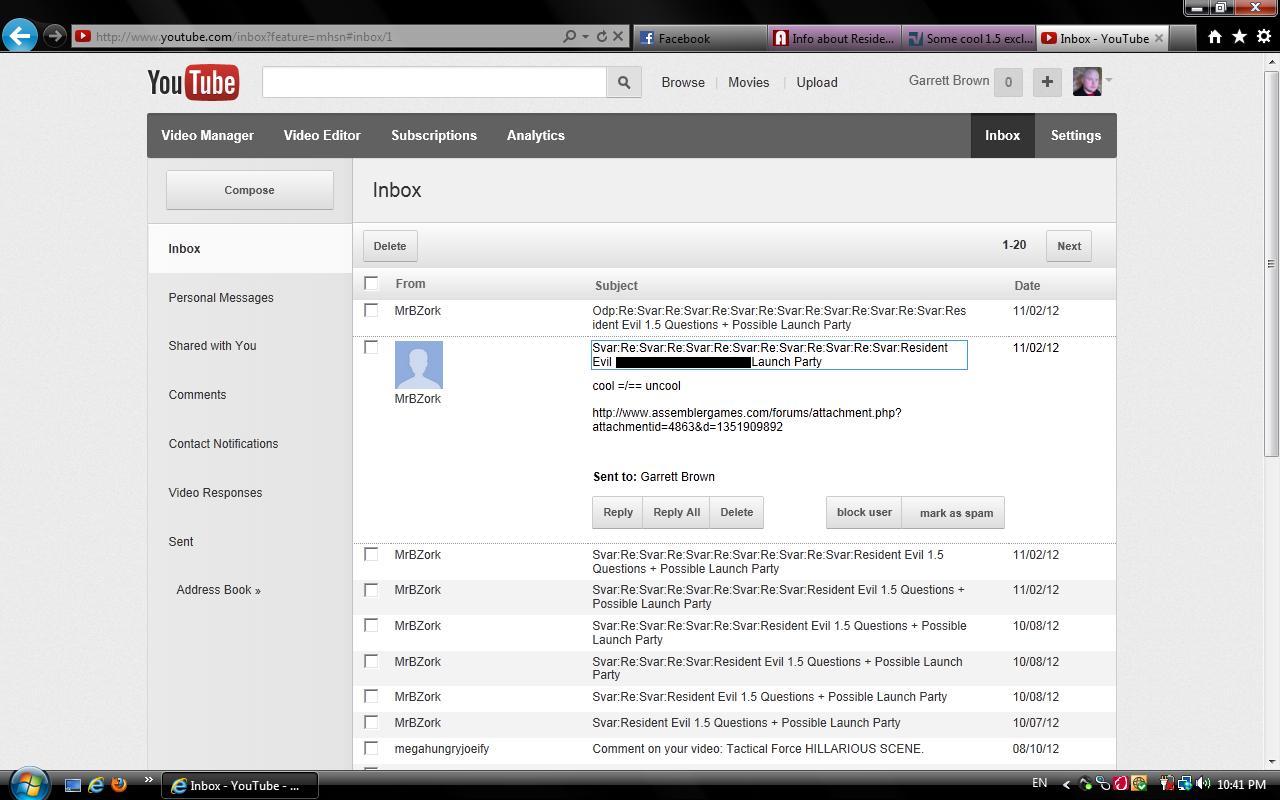The height and width of the screenshot is (800, 1280).
Task: Check box for first collapsed 11/02/12 message below
Action: tap(371, 554)
